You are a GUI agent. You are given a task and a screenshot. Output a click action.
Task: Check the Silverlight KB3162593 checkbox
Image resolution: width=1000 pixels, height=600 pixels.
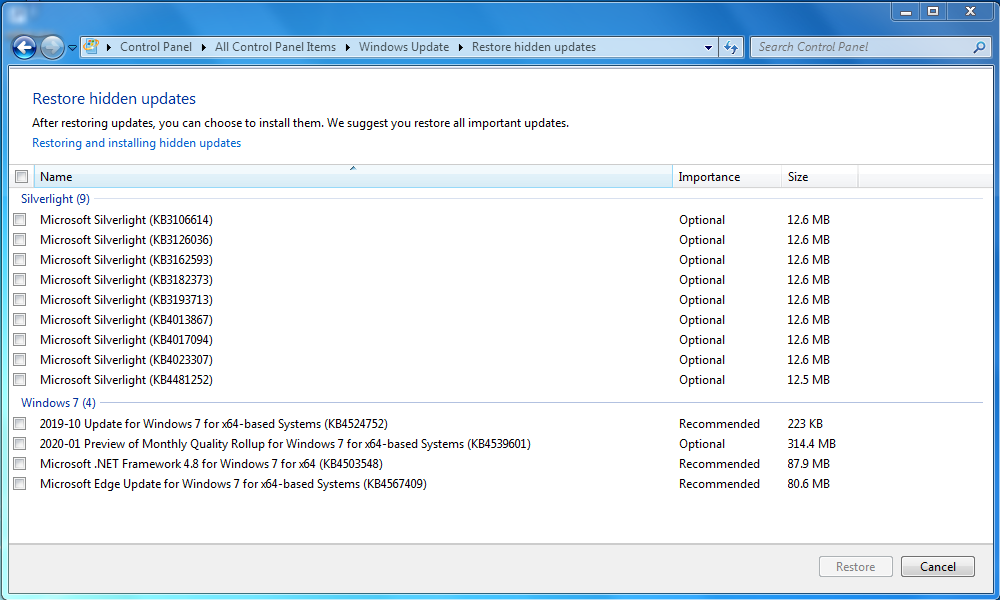click(x=20, y=260)
